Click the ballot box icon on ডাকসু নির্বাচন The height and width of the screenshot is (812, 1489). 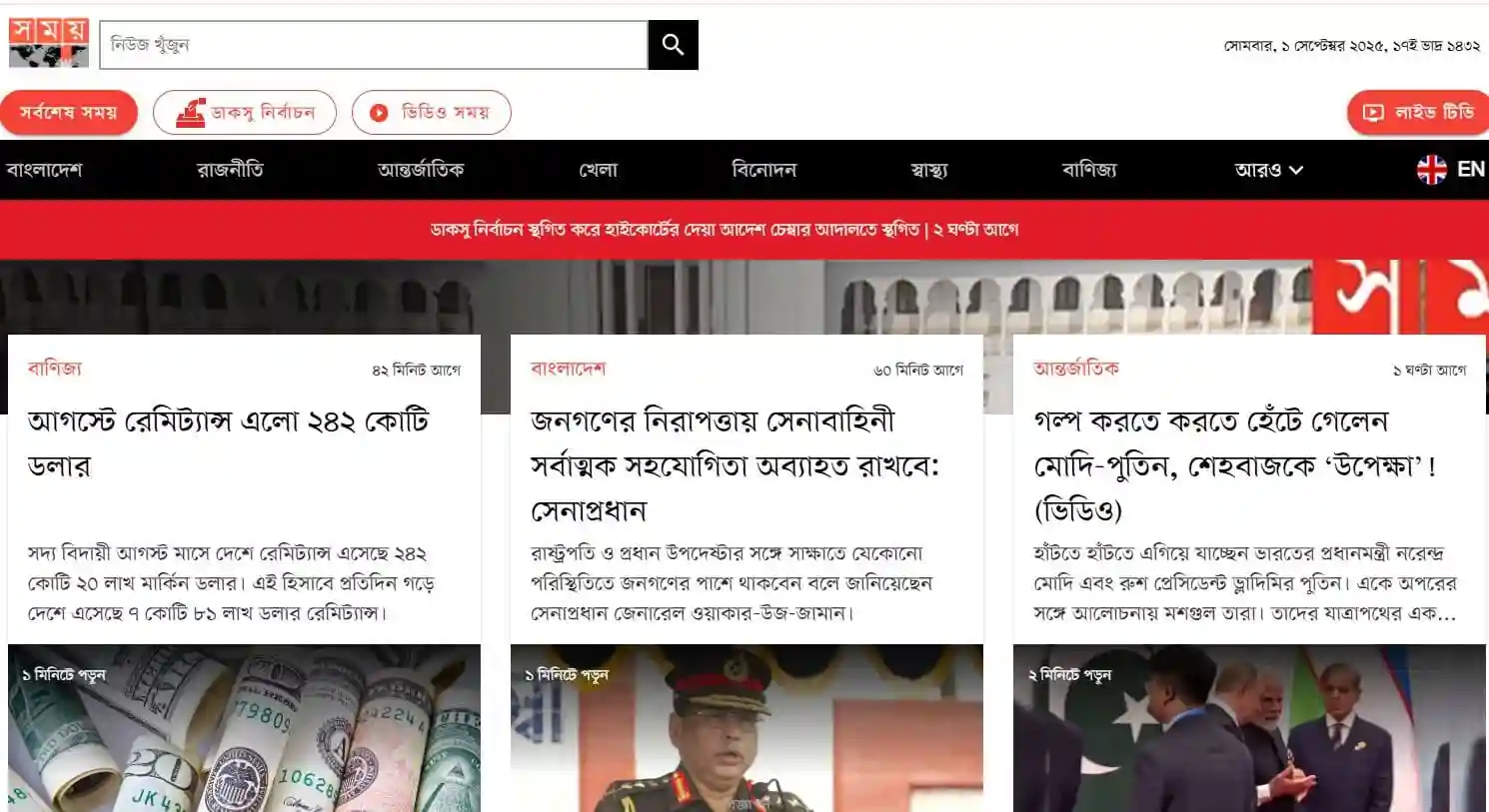click(192, 111)
